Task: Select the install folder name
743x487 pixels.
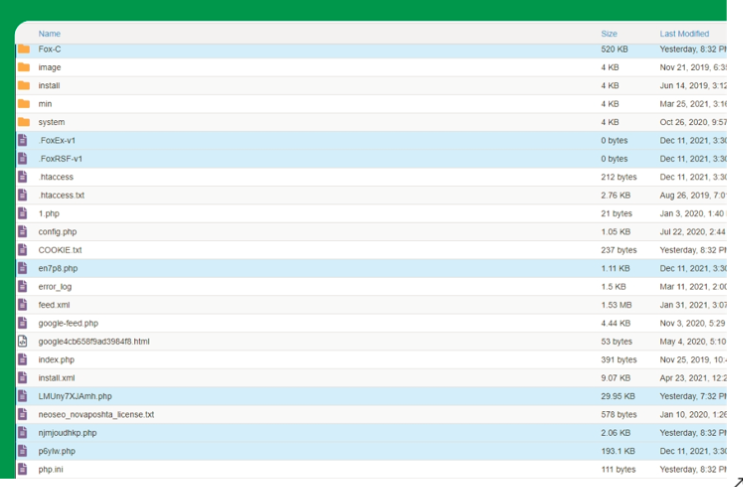Action: pyautogui.click(x=49, y=85)
